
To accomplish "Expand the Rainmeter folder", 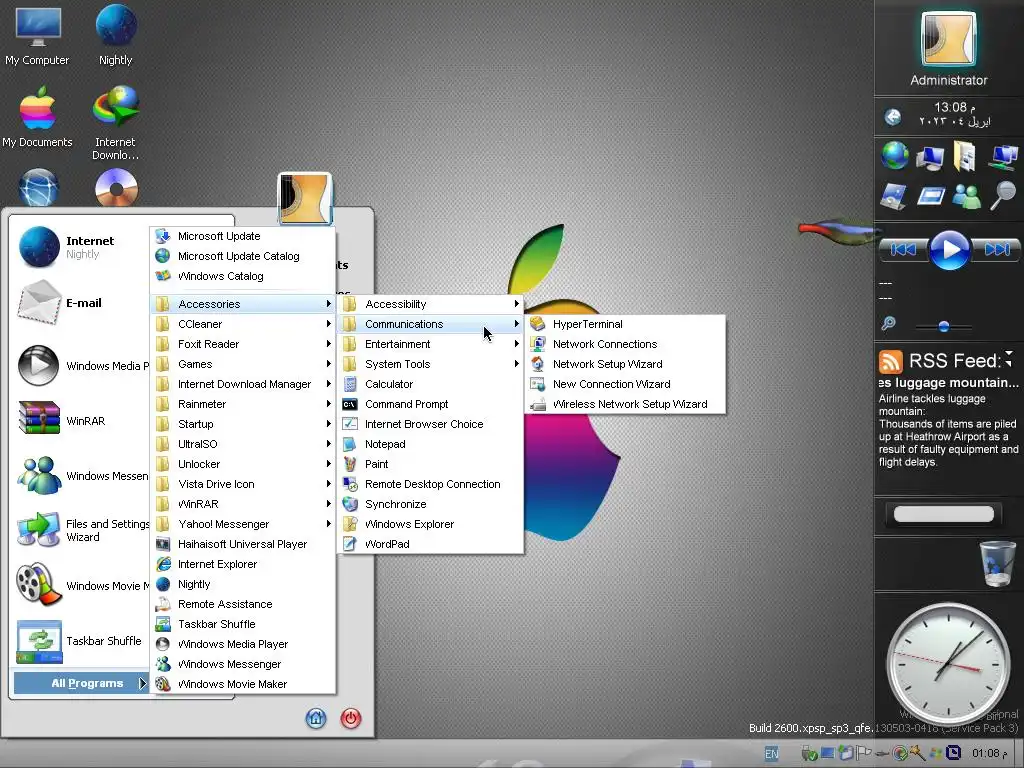I will pyautogui.click(x=243, y=404).
